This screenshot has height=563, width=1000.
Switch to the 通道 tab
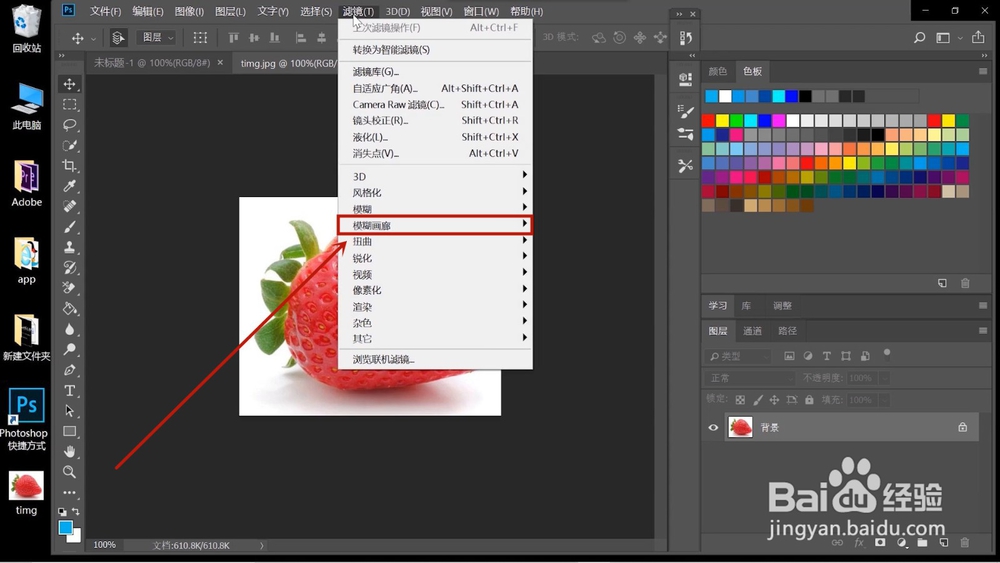pos(752,331)
